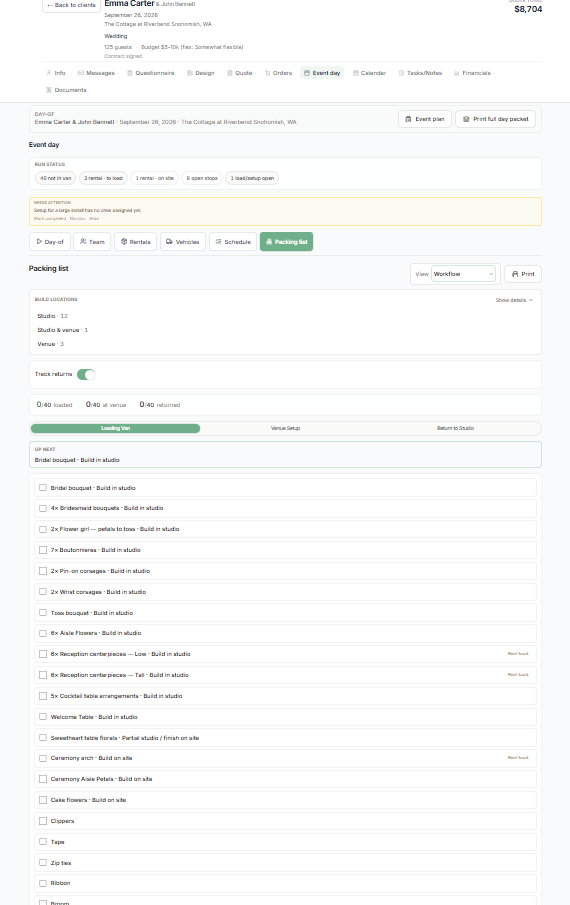This screenshot has height=905, width=570.
Task: Open the View Workflow dropdown
Action: 463,274
